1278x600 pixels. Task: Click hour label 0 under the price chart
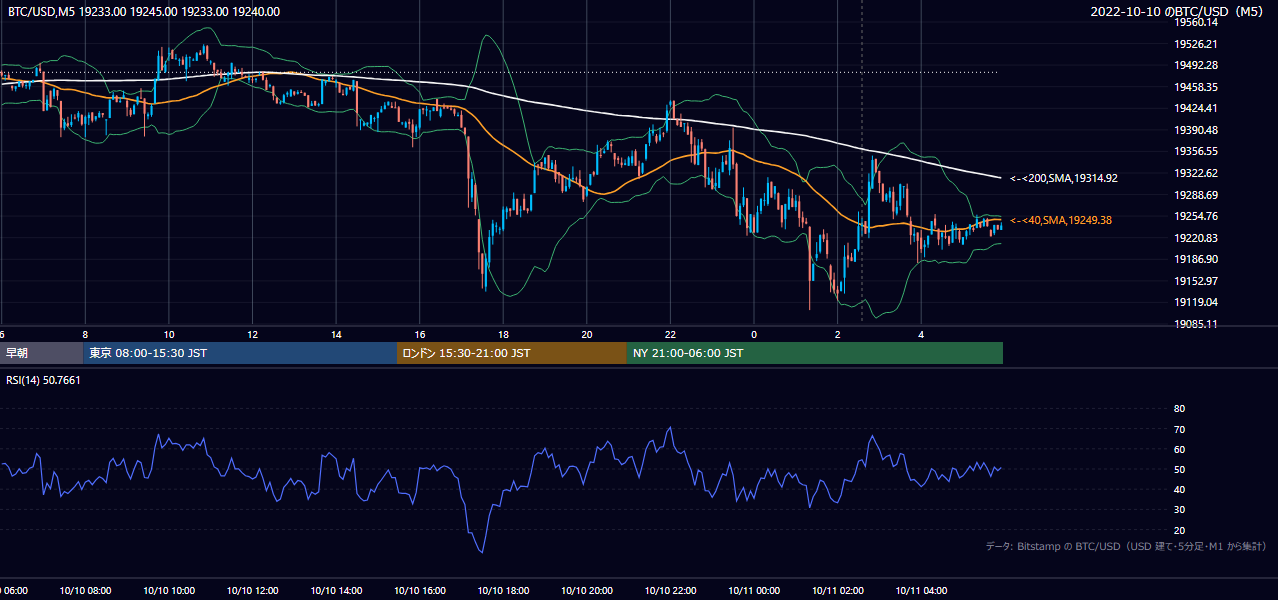[754, 334]
